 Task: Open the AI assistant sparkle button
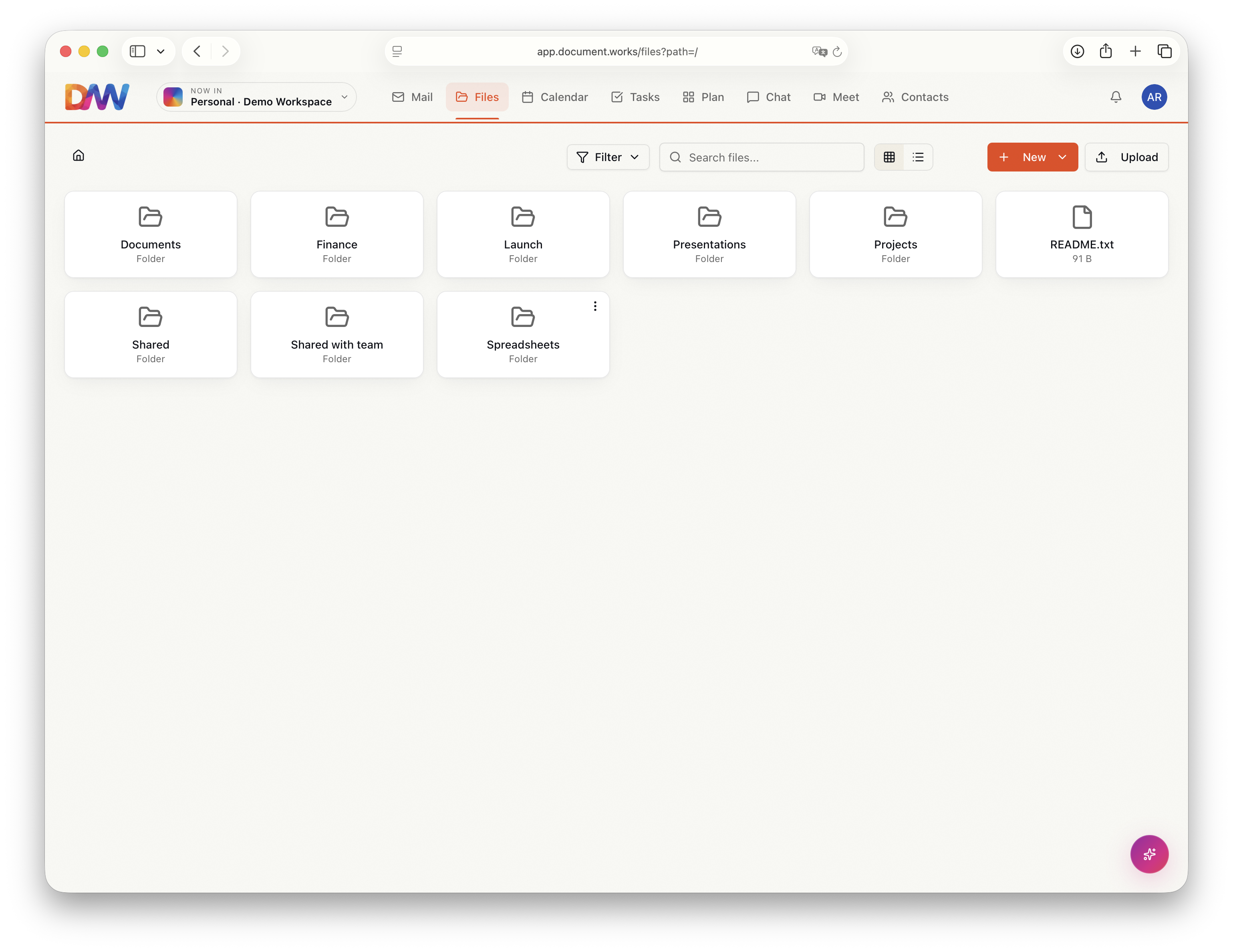[x=1149, y=854]
